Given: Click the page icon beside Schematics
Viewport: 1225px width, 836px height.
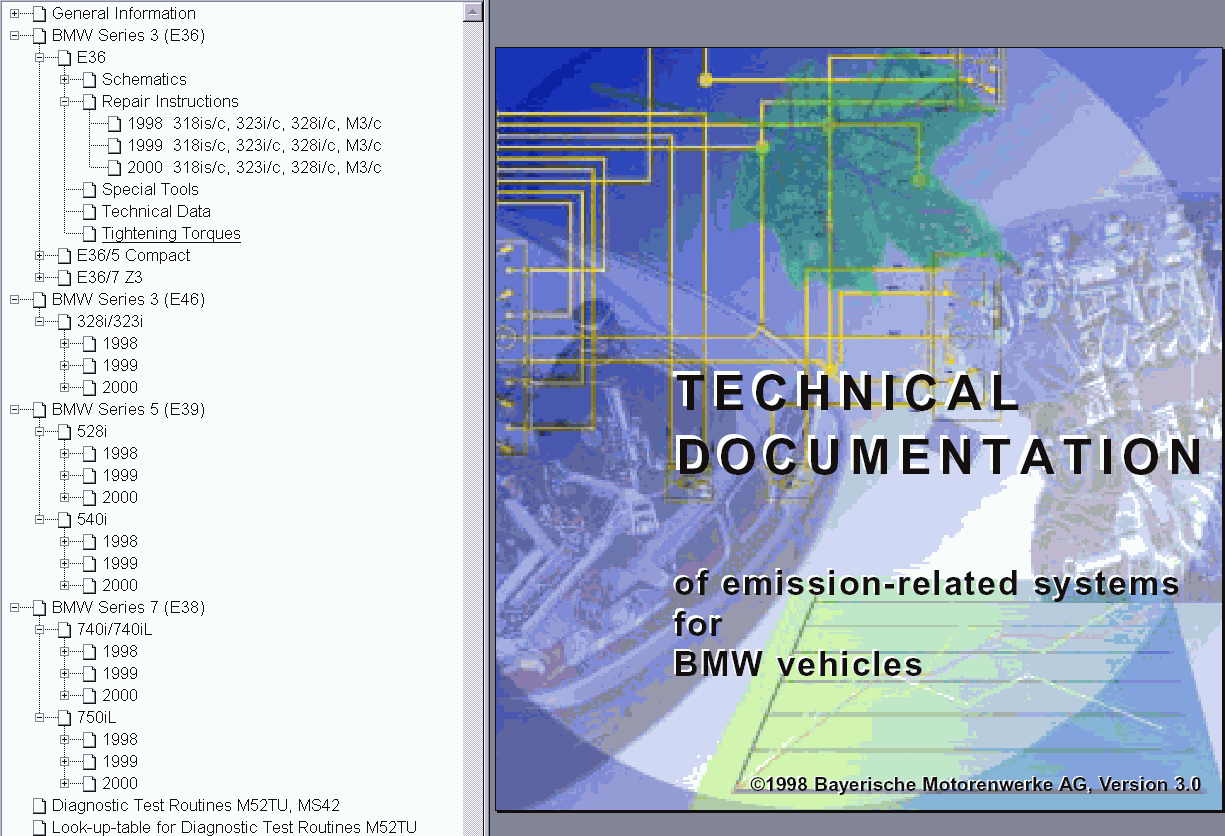Looking at the screenshot, I should coord(89,80).
